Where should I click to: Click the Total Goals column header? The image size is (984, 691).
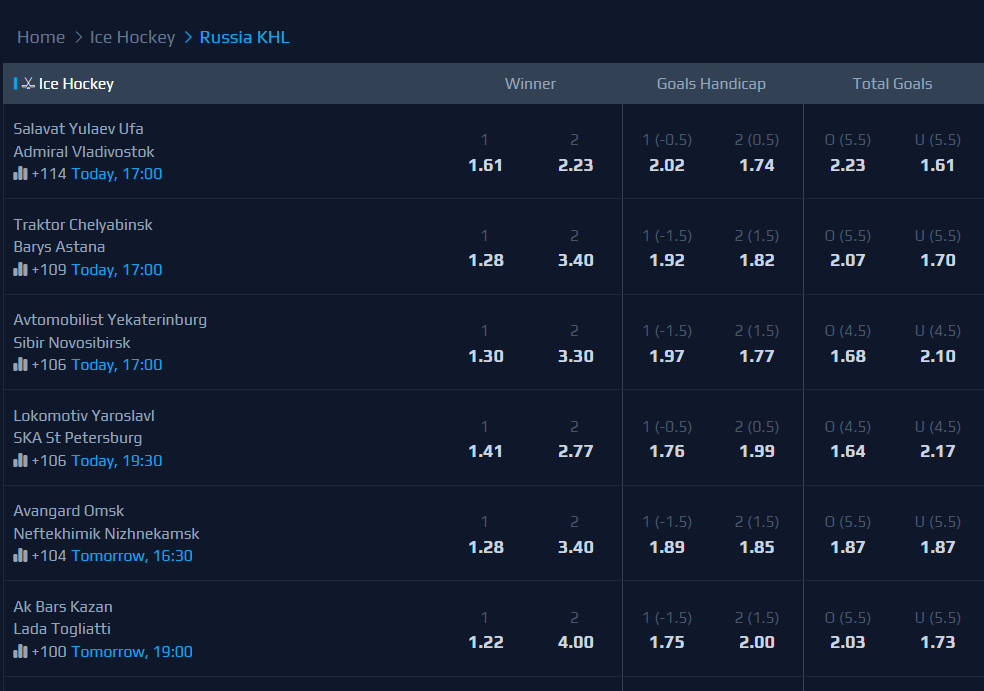(x=892, y=83)
